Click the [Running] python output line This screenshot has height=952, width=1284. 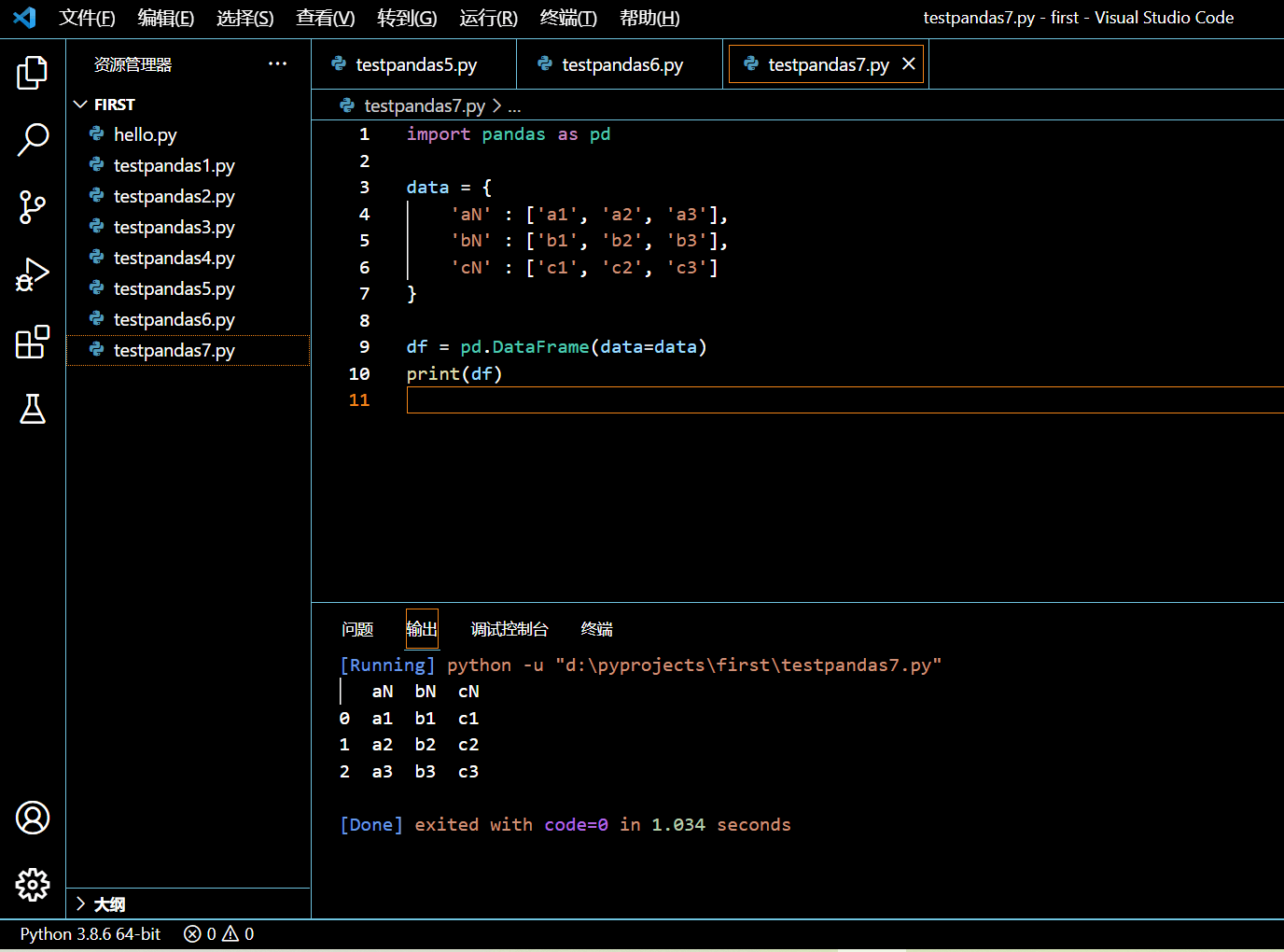641,665
